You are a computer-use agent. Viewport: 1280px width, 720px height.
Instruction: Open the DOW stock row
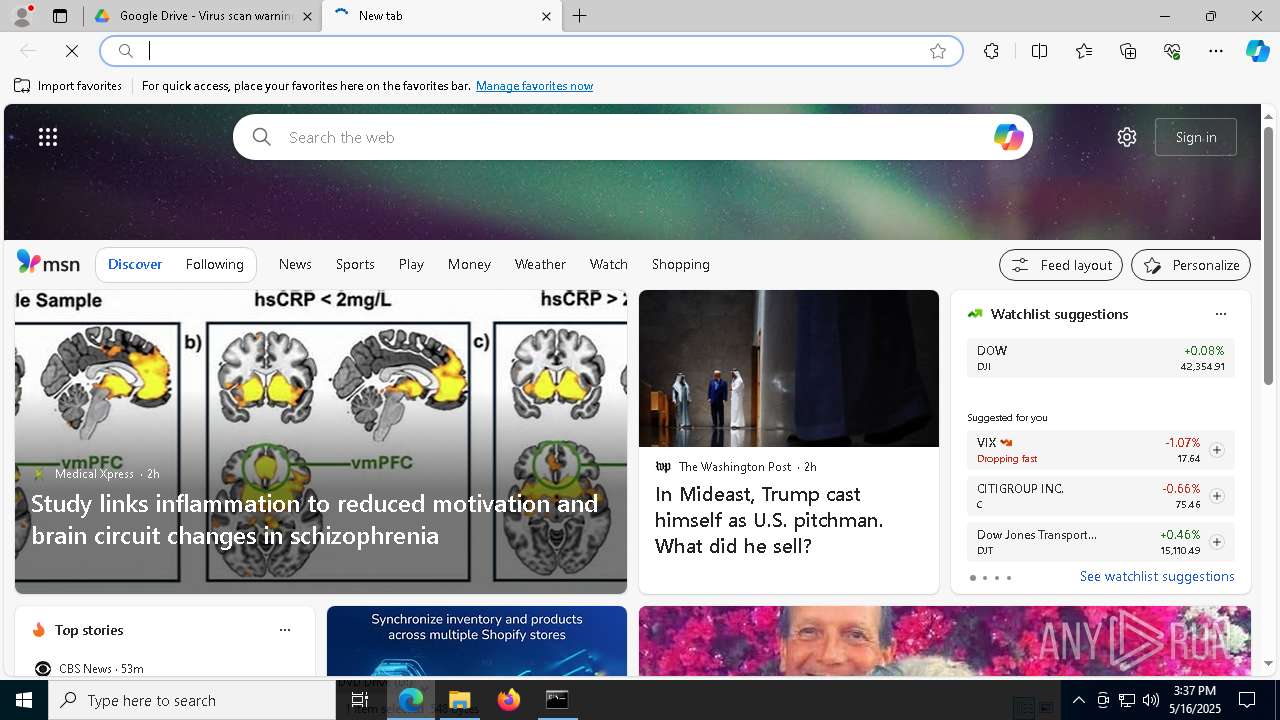coord(1100,358)
